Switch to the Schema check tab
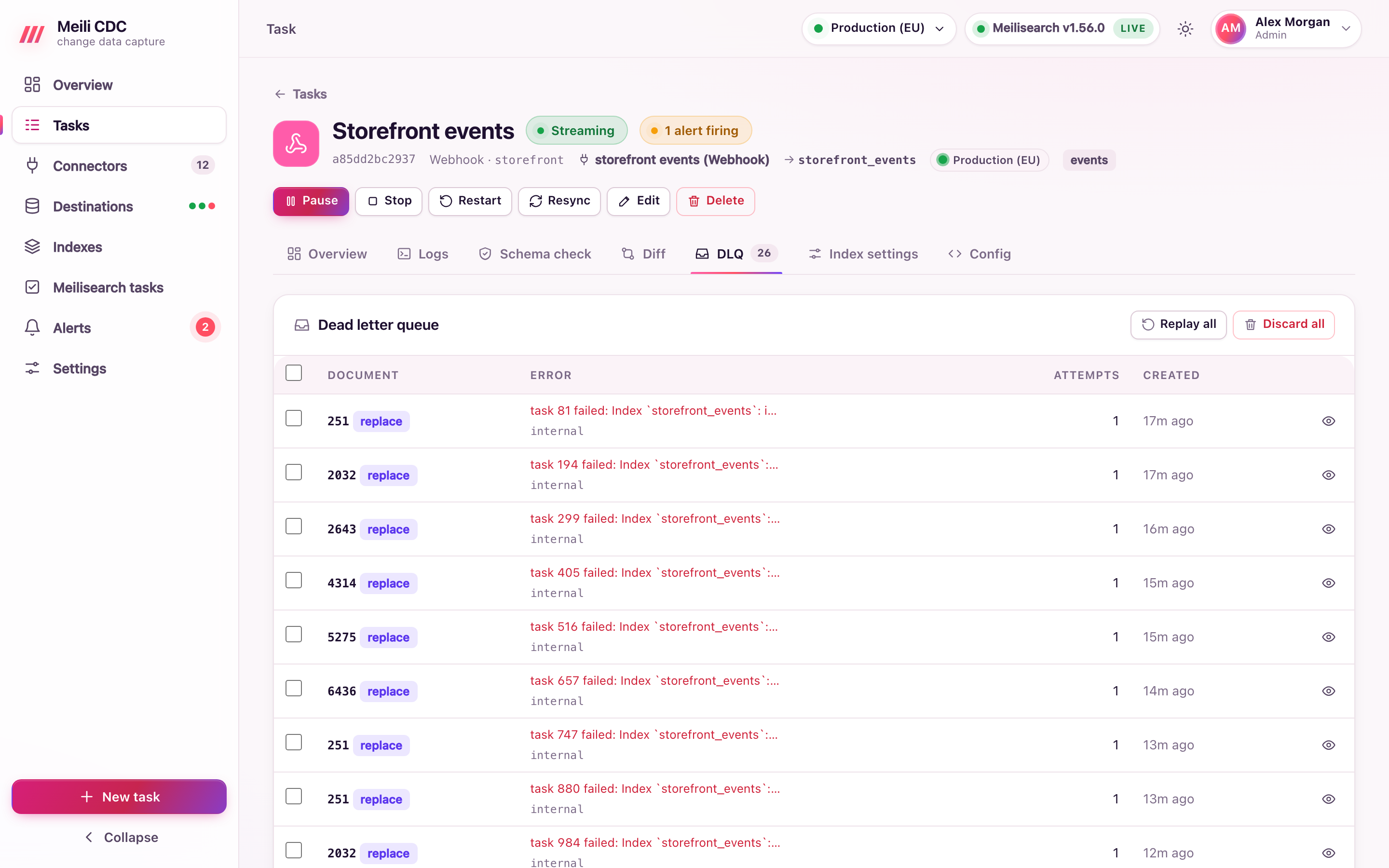 tap(535, 254)
